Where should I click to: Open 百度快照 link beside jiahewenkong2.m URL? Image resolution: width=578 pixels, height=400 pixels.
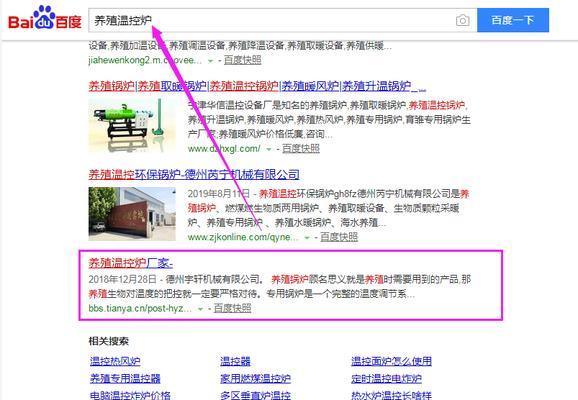243,60
